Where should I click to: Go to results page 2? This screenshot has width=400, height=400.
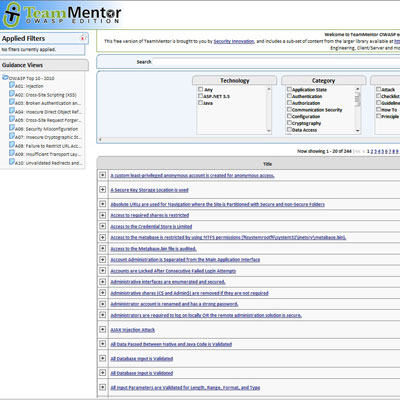click(x=372, y=151)
